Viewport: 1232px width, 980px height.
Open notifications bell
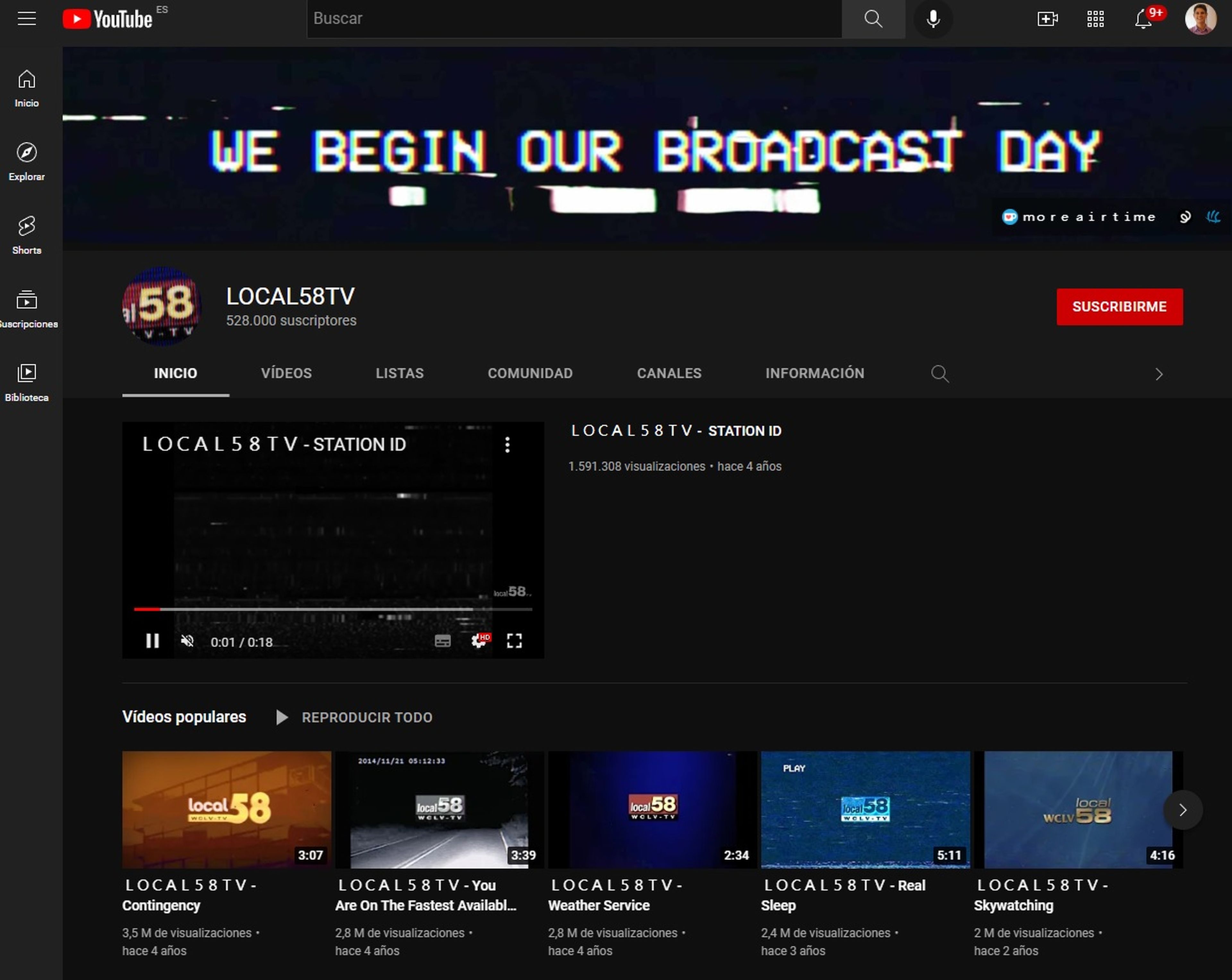click(1143, 19)
